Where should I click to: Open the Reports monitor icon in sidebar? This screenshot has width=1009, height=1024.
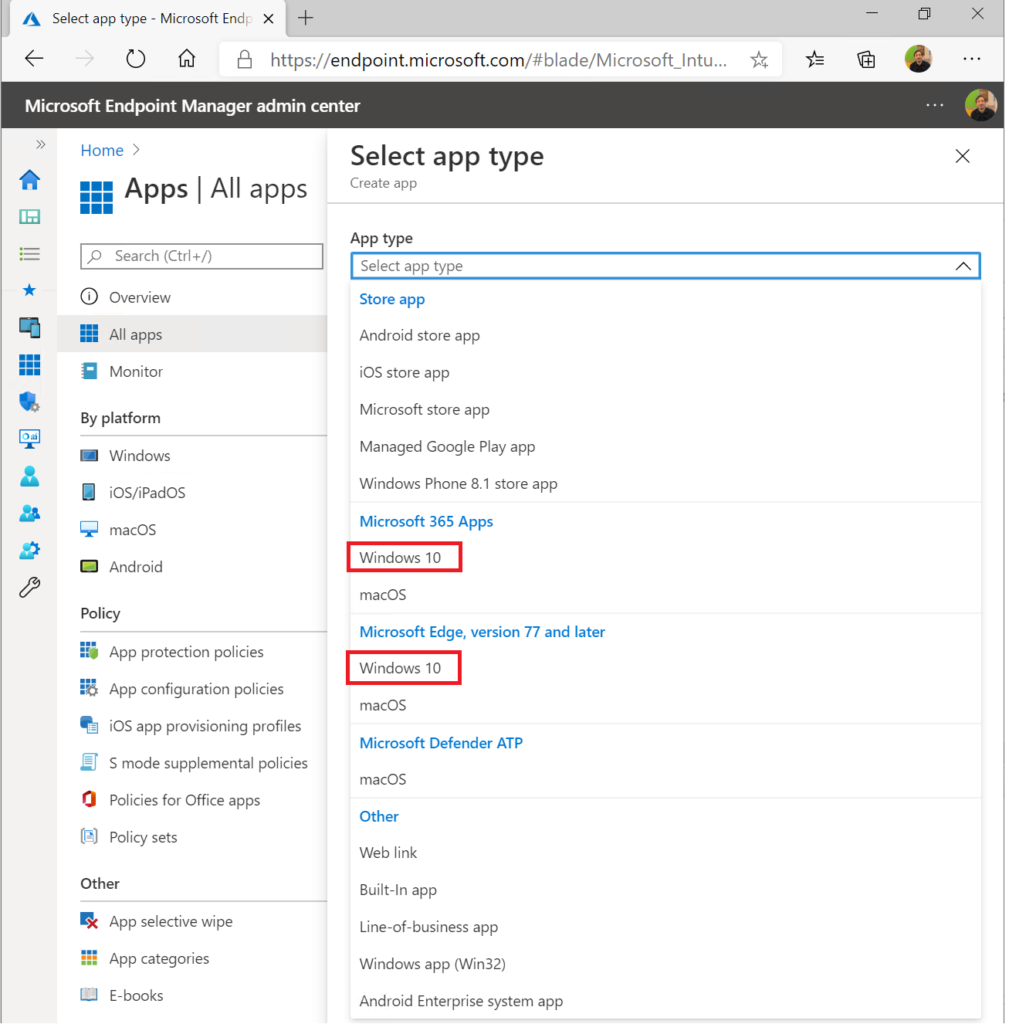[29, 439]
